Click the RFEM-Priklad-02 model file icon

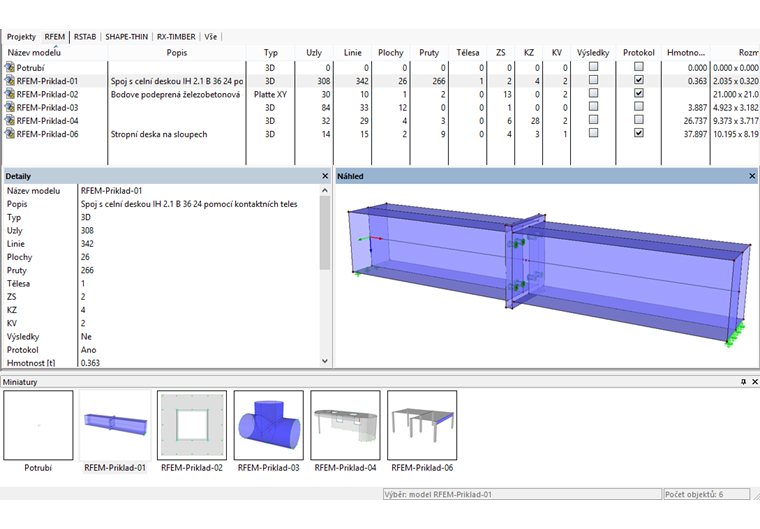9,94
